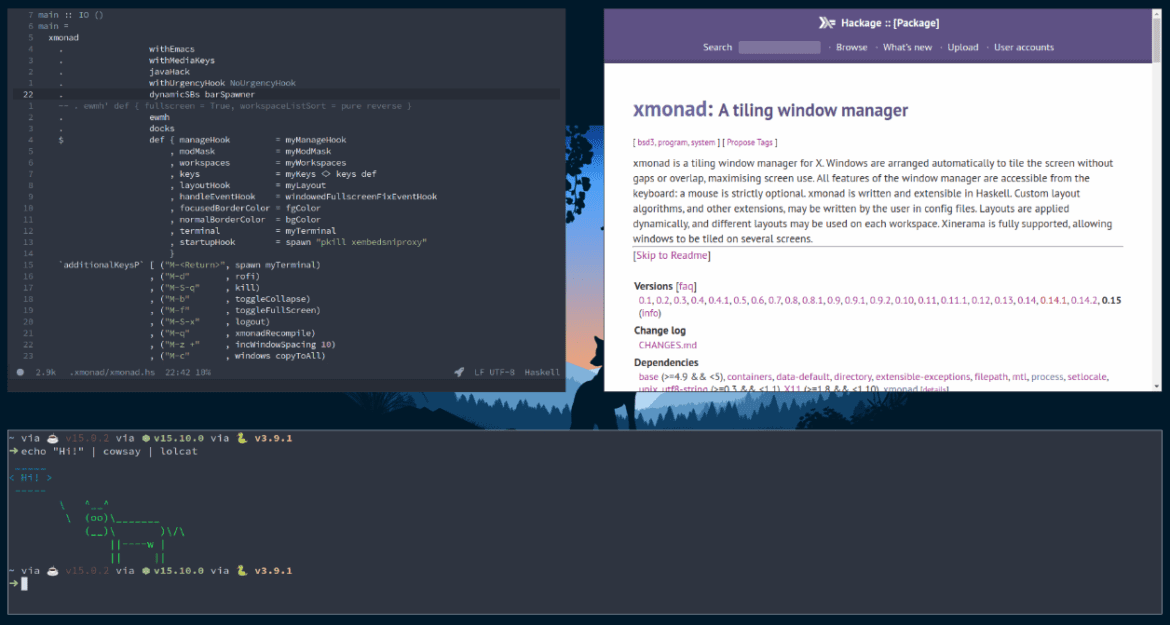Click the cloud icon in the terminal prompt
Viewport: 1170px width, 625px height.
(x=54, y=437)
